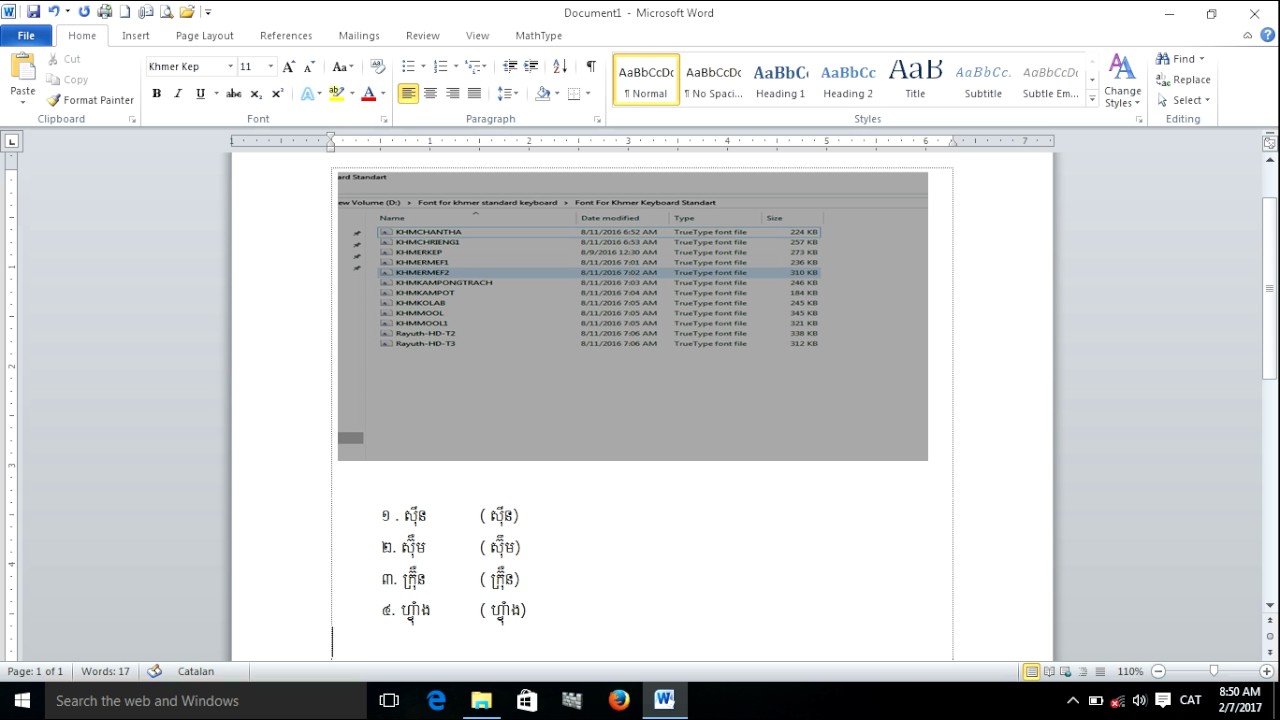
Task: Align text to the right
Action: tap(452, 93)
